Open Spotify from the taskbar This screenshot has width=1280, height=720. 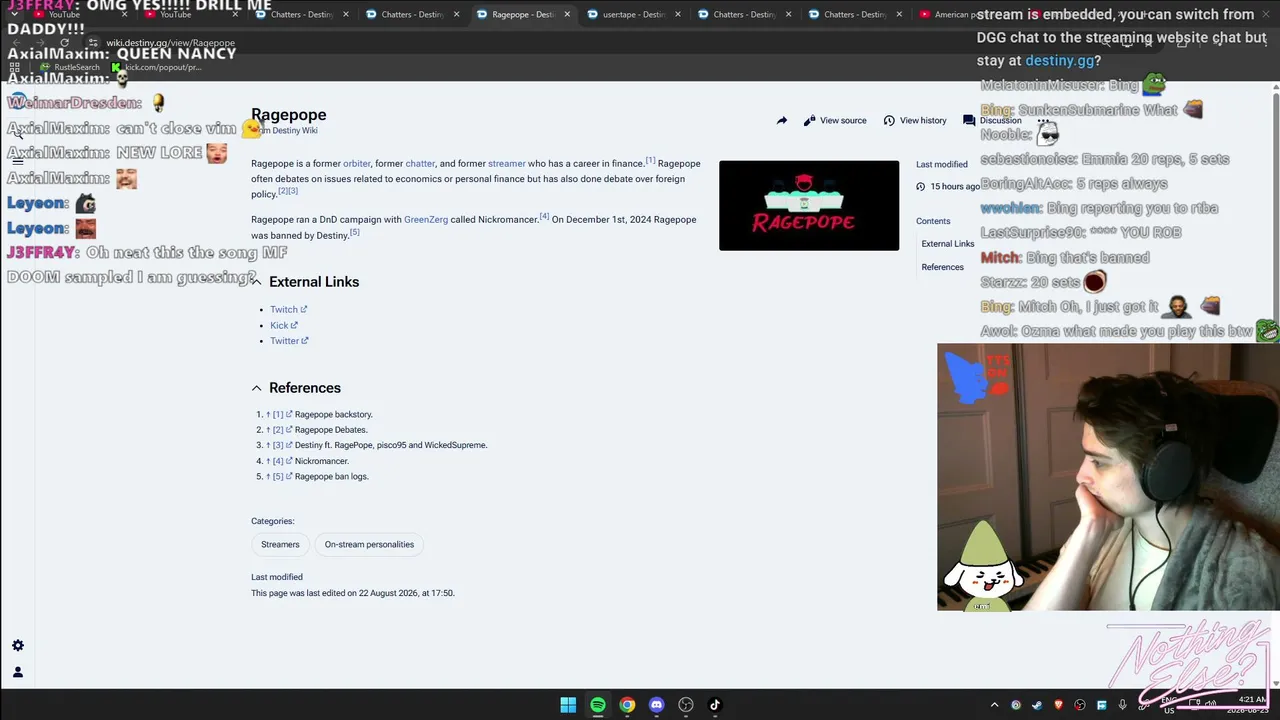point(597,705)
